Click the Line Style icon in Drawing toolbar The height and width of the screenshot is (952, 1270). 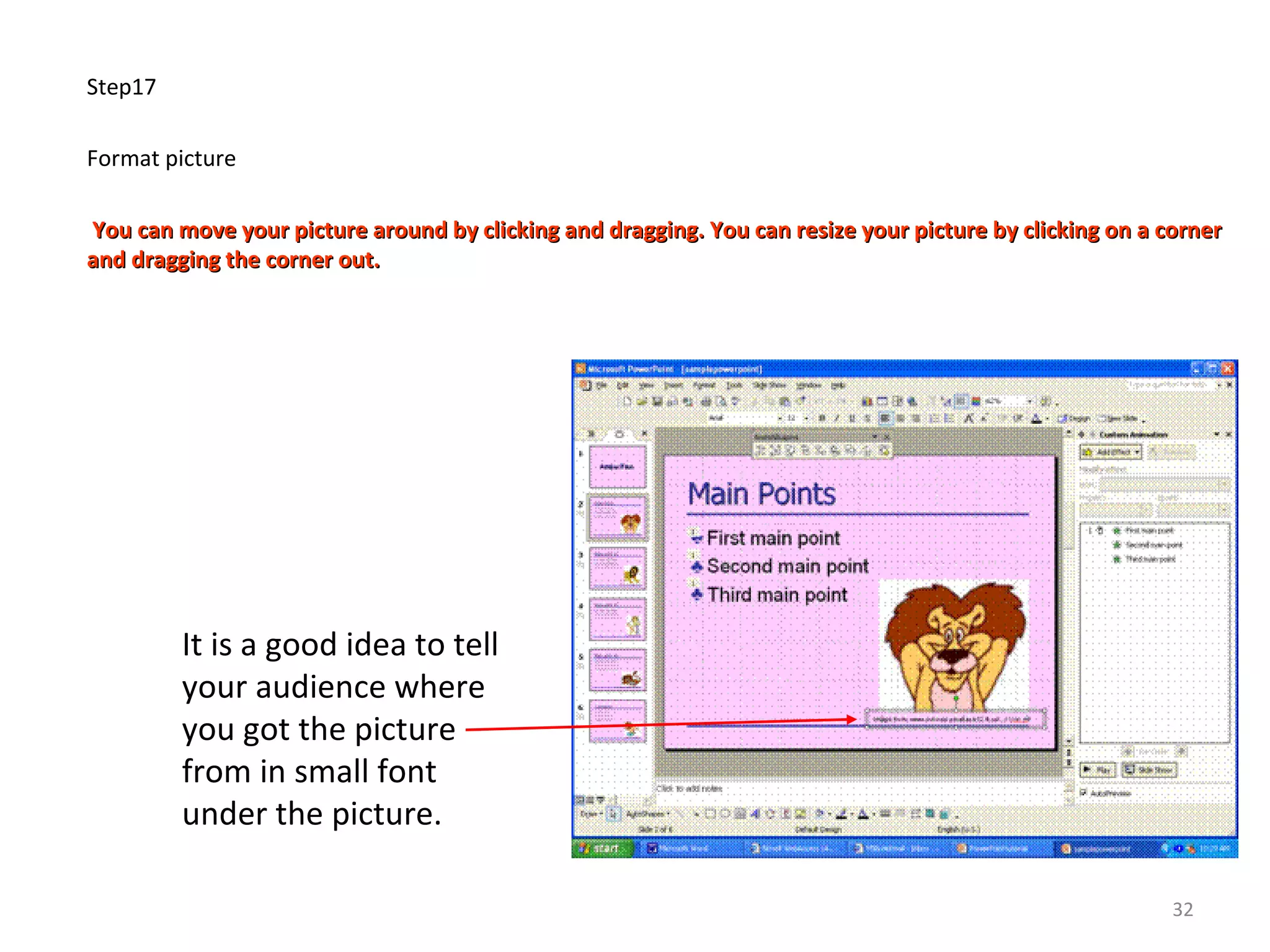pos(884,814)
